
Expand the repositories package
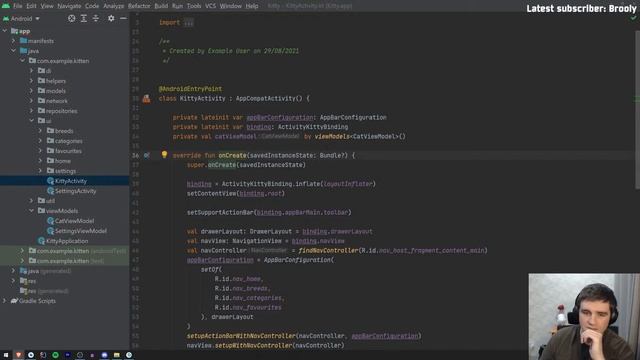(31, 111)
